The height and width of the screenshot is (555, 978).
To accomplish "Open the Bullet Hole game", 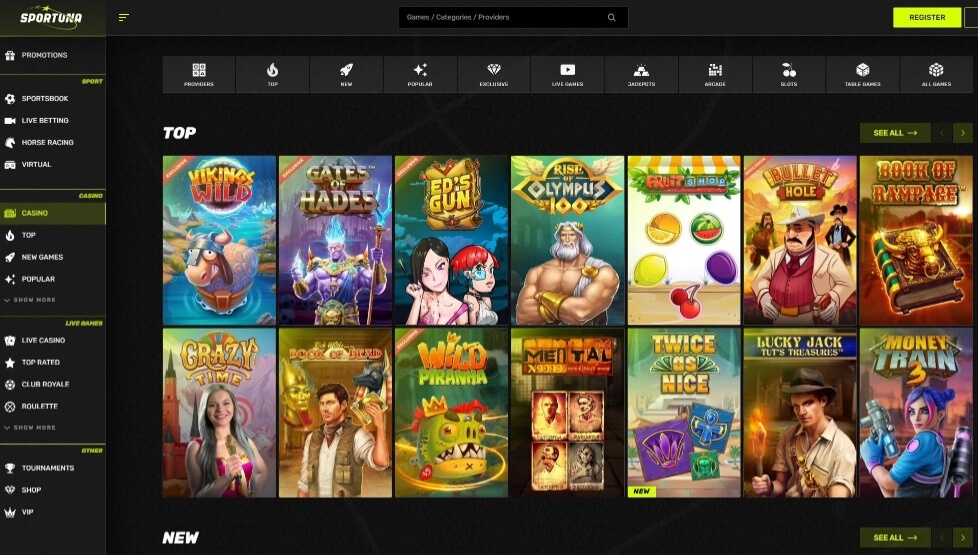I will point(800,241).
